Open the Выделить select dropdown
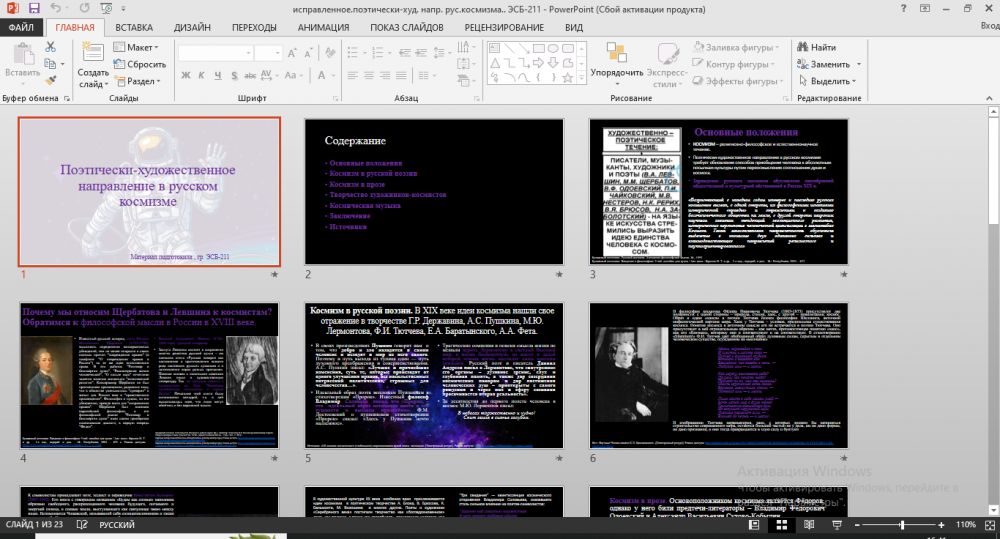The image size is (1000, 539). pyautogui.click(x=829, y=81)
